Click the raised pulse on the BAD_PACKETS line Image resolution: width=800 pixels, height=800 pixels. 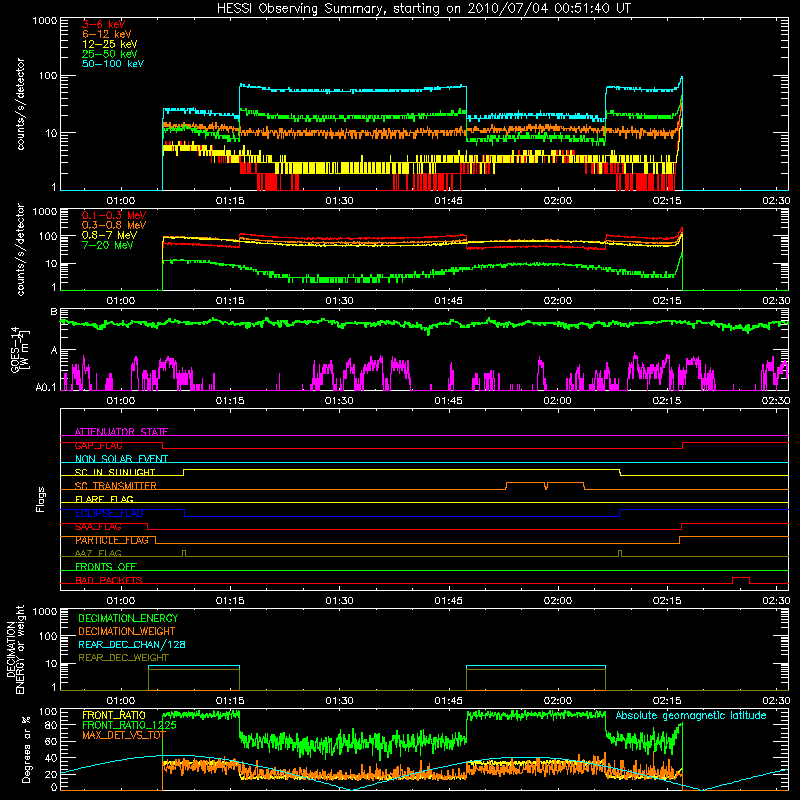pos(741,580)
